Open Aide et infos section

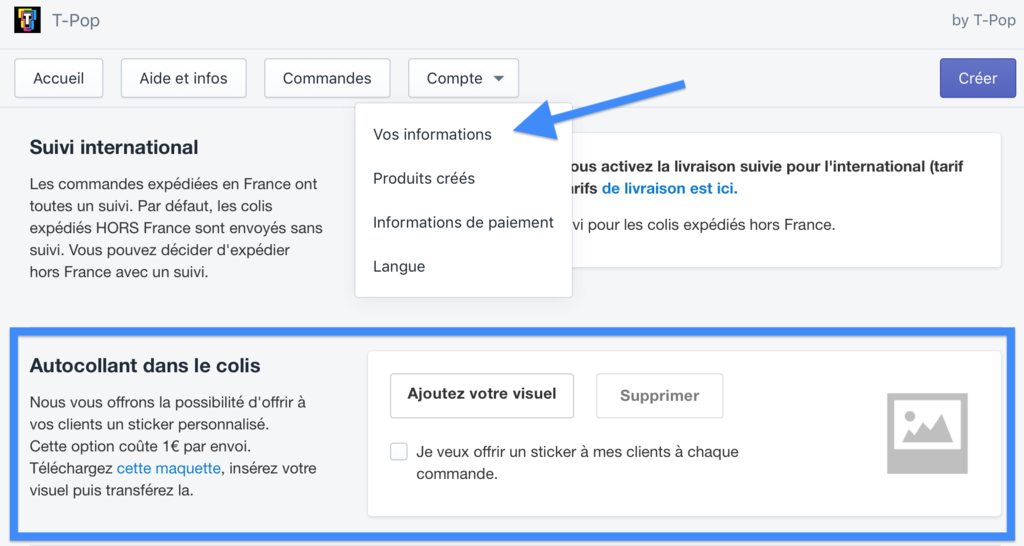pyautogui.click(x=183, y=78)
